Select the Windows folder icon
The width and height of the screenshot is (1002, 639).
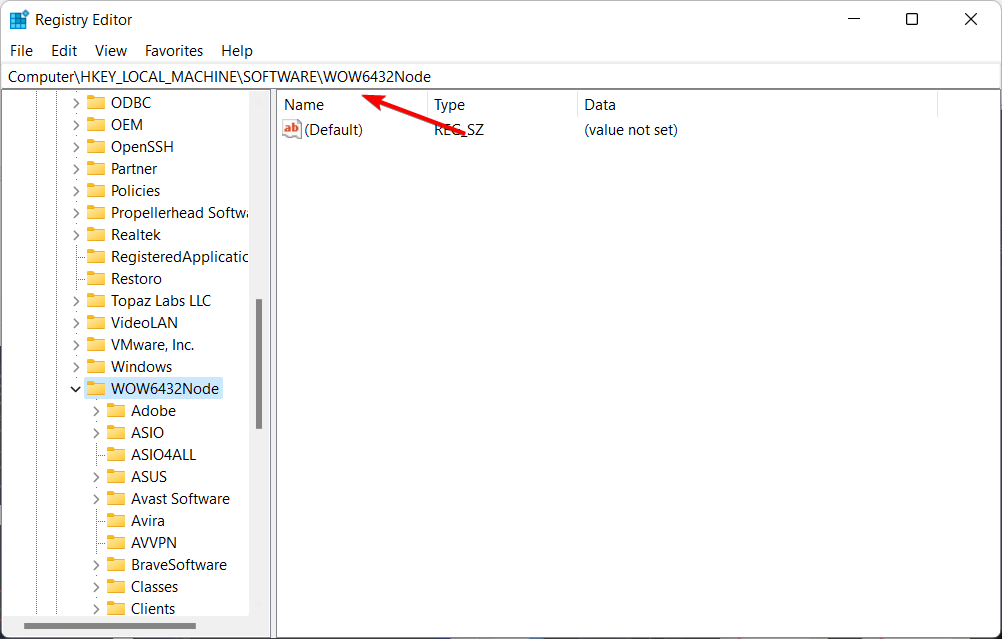pyautogui.click(x=96, y=367)
